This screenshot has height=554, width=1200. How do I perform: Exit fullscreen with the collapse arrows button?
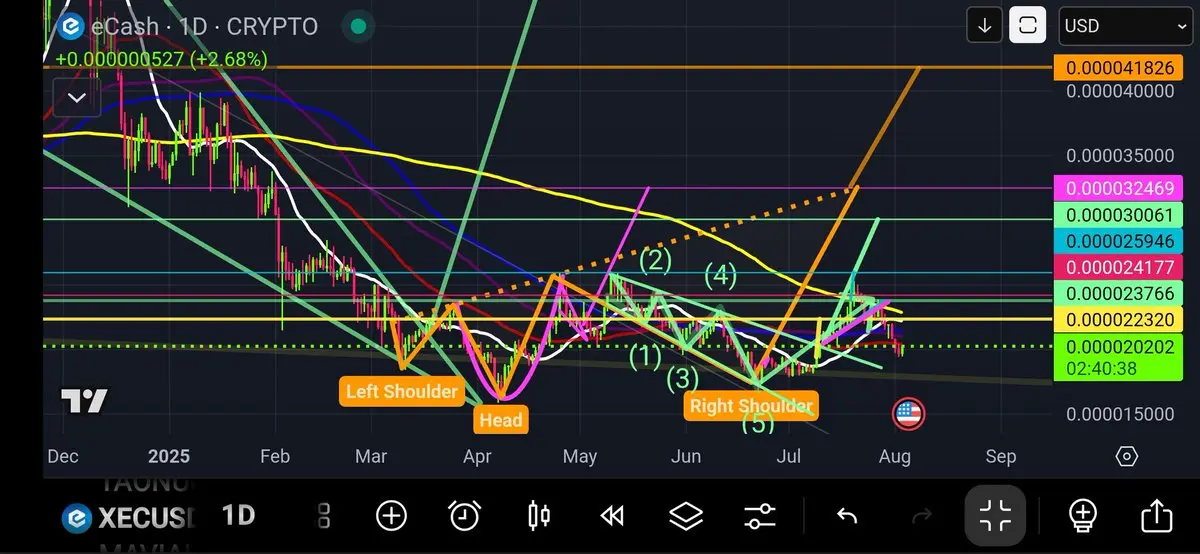tap(996, 516)
